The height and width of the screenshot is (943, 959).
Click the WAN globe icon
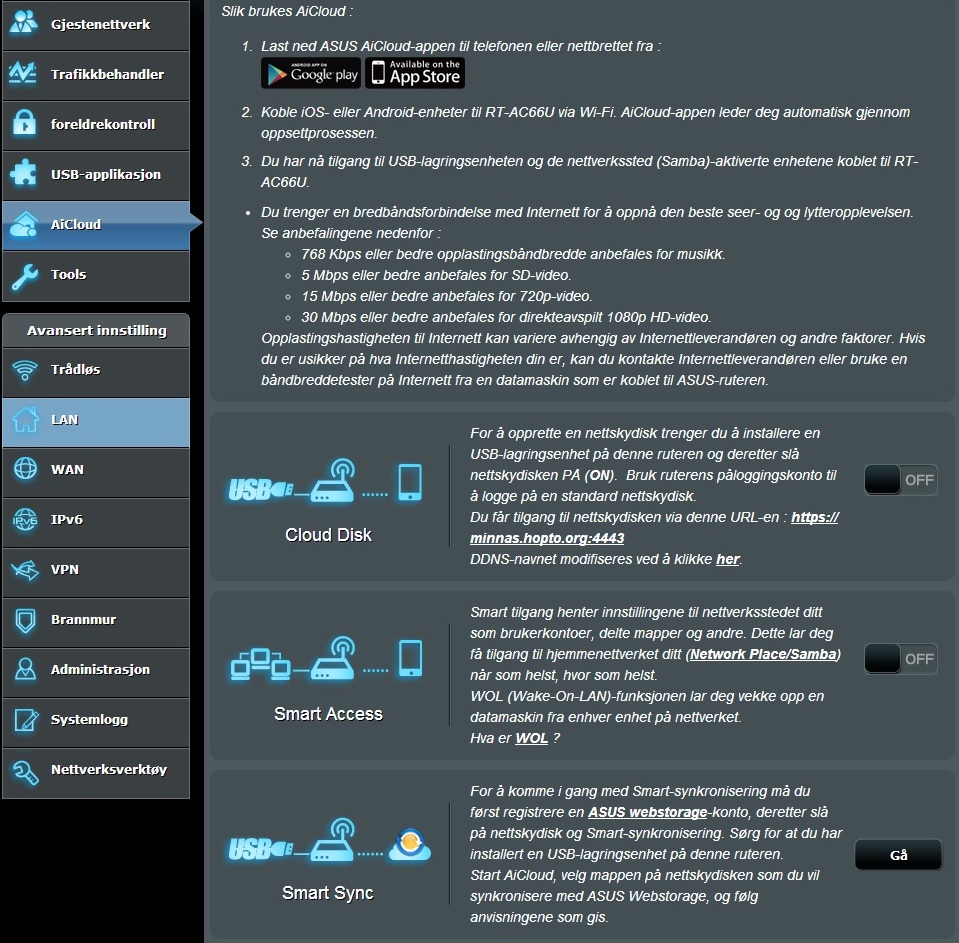pyautogui.click(x=25, y=468)
